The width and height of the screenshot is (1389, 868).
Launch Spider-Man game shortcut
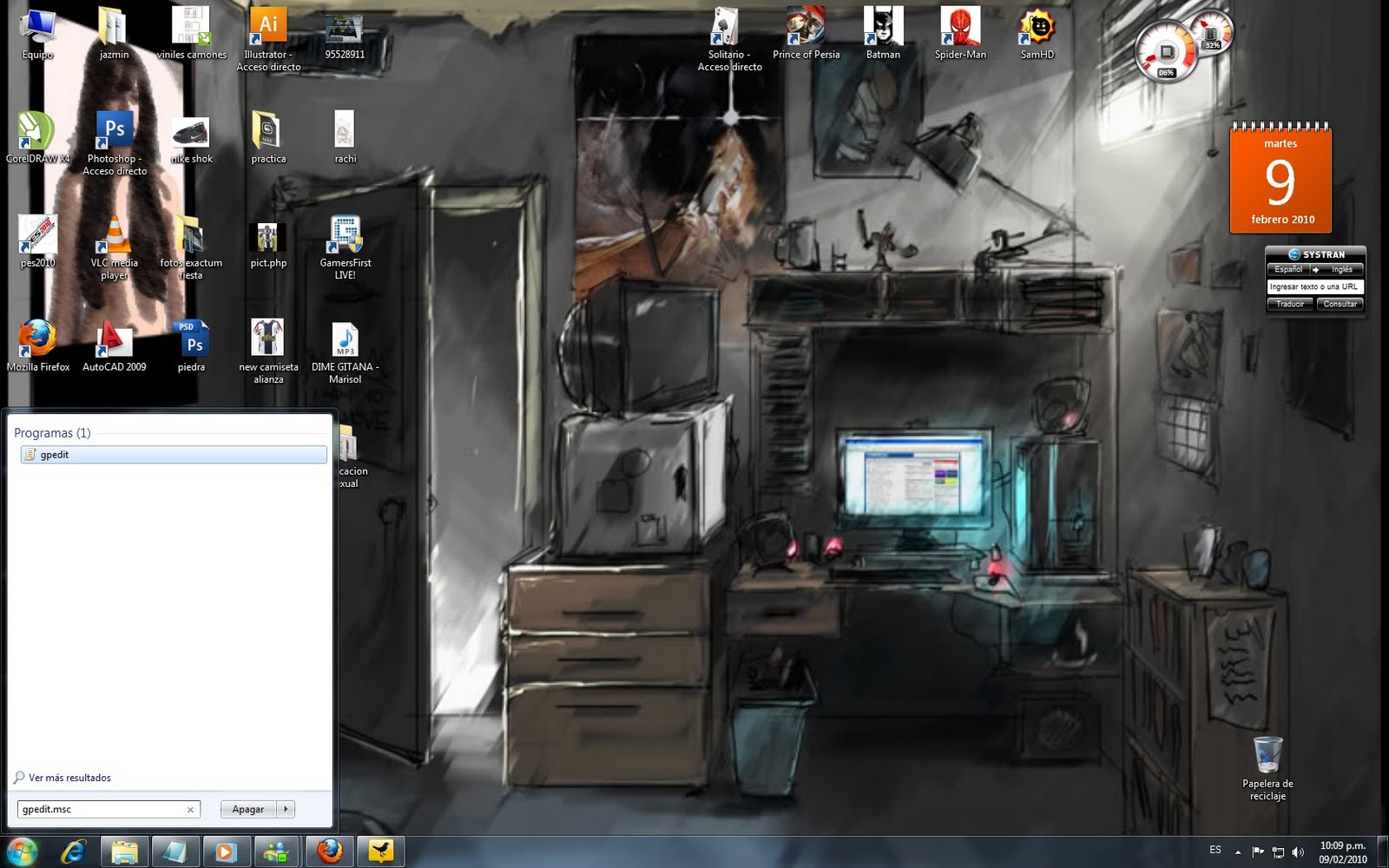tap(960, 35)
